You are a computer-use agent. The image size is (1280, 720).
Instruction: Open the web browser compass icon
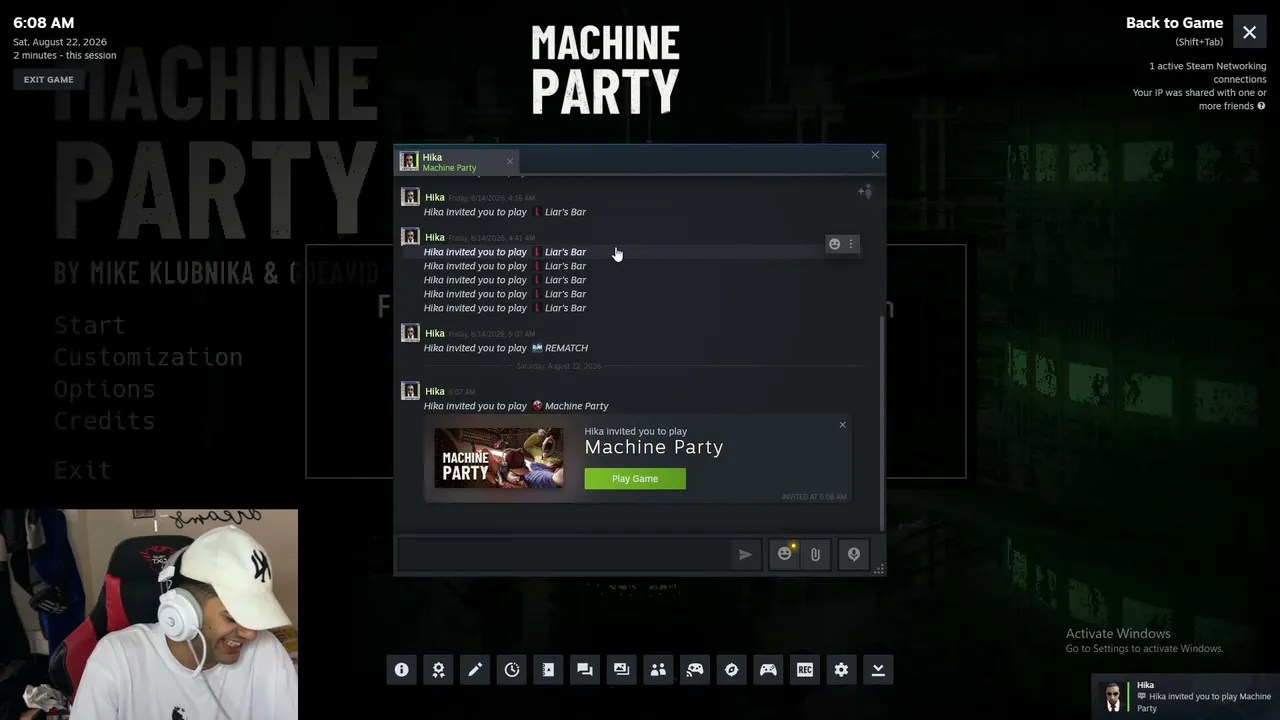point(731,670)
